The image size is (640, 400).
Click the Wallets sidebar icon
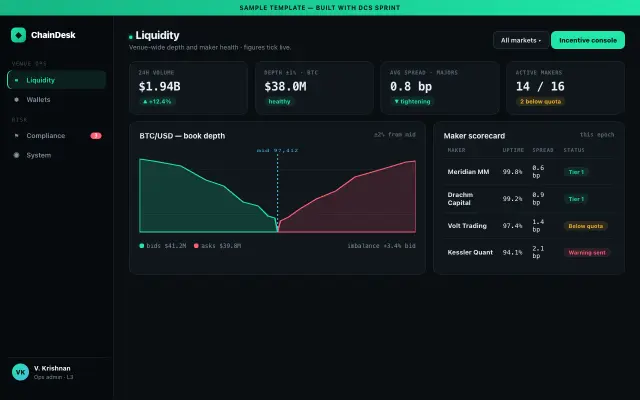pos(16,100)
